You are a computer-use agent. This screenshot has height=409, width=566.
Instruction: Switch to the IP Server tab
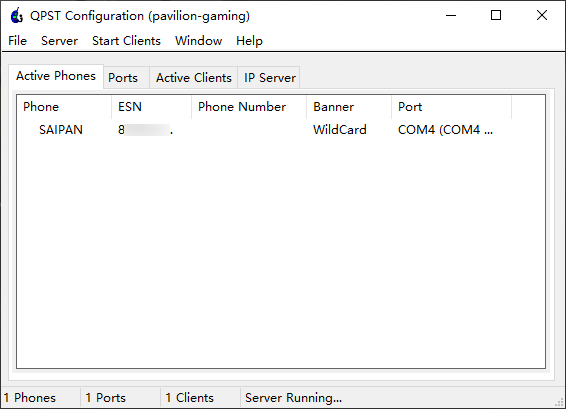click(270, 78)
